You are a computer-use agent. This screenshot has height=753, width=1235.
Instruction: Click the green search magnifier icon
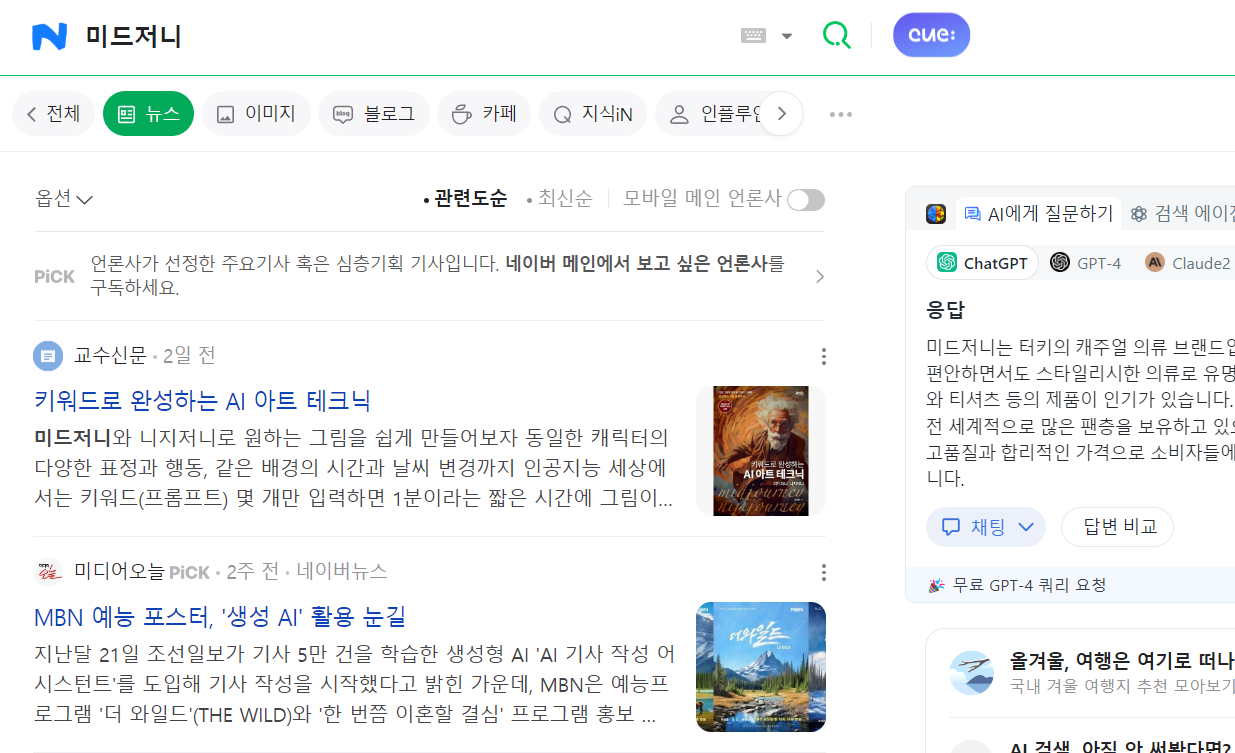(836, 36)
